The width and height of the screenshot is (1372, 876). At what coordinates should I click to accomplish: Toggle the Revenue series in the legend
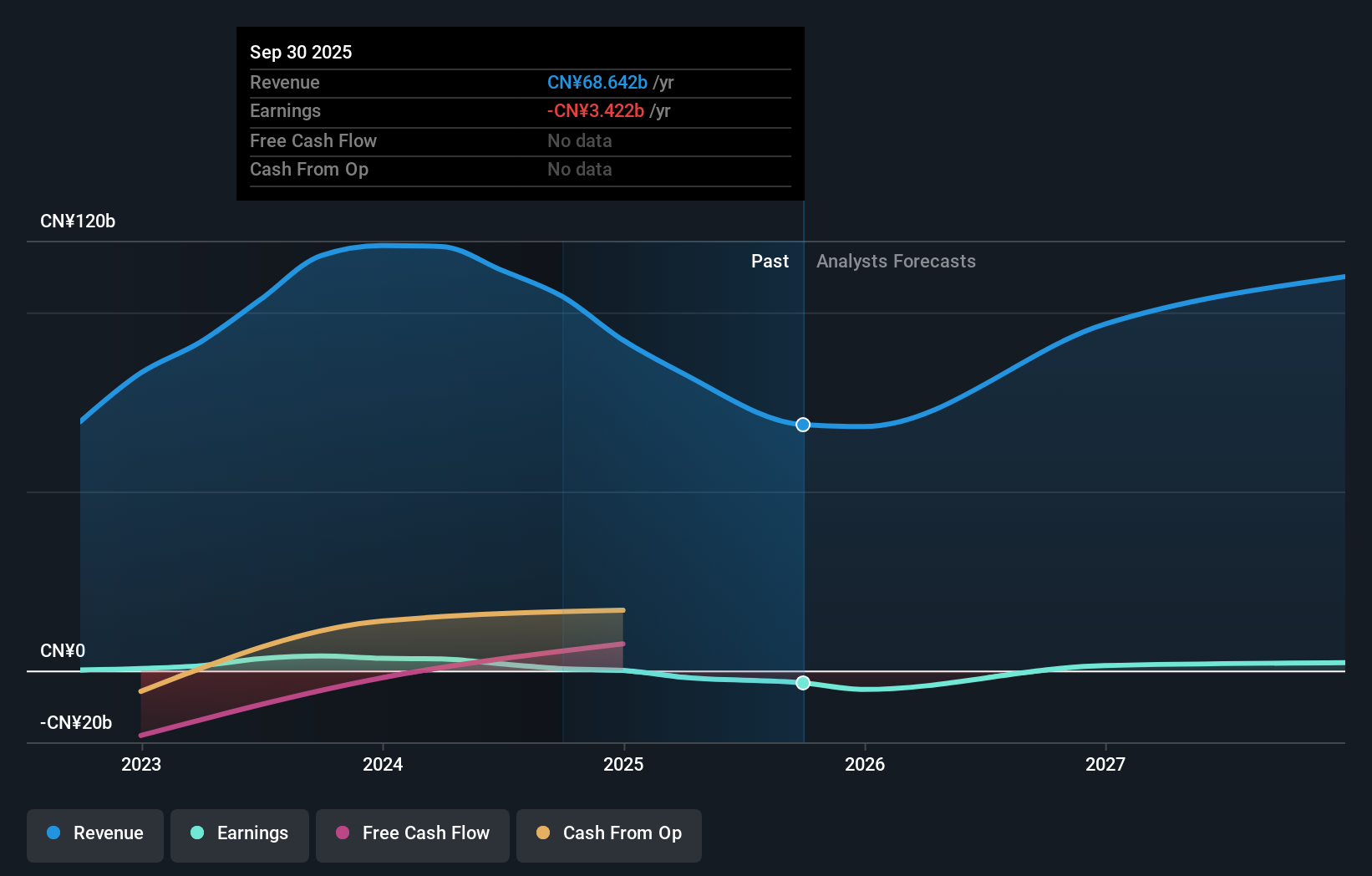coord(94,833)
